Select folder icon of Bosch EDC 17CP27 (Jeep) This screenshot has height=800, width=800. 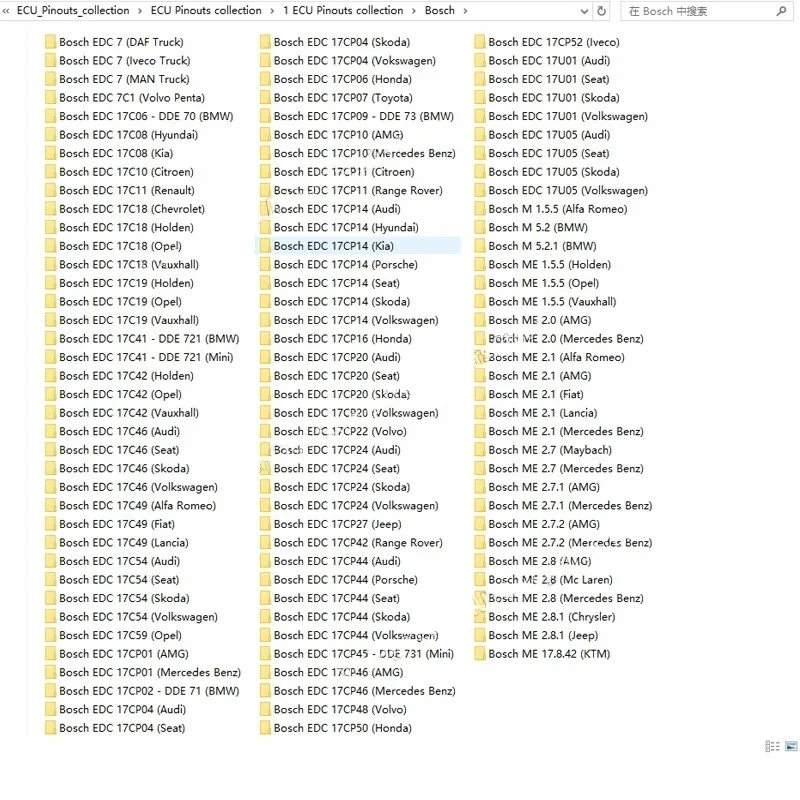pos(265,524)
